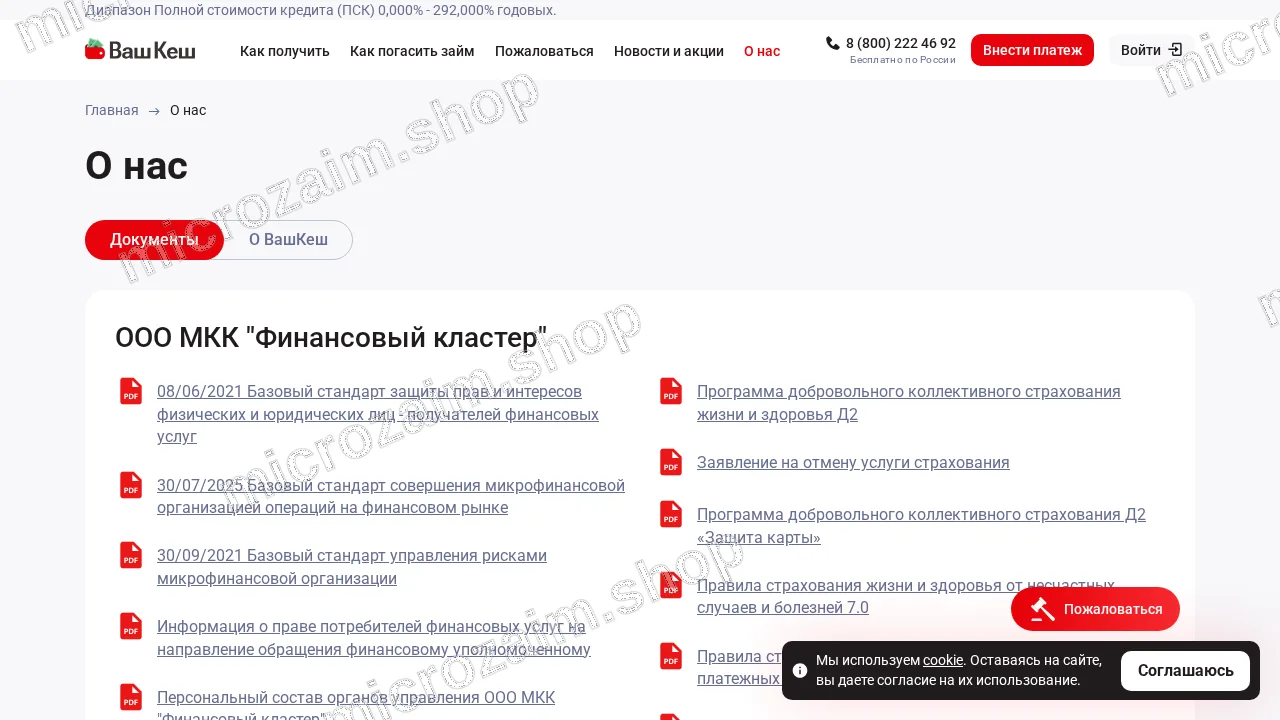Open Пожаловаться in the top navigation
The image size is (1280, 720).
pyautogui.click(x=544, y=51)
